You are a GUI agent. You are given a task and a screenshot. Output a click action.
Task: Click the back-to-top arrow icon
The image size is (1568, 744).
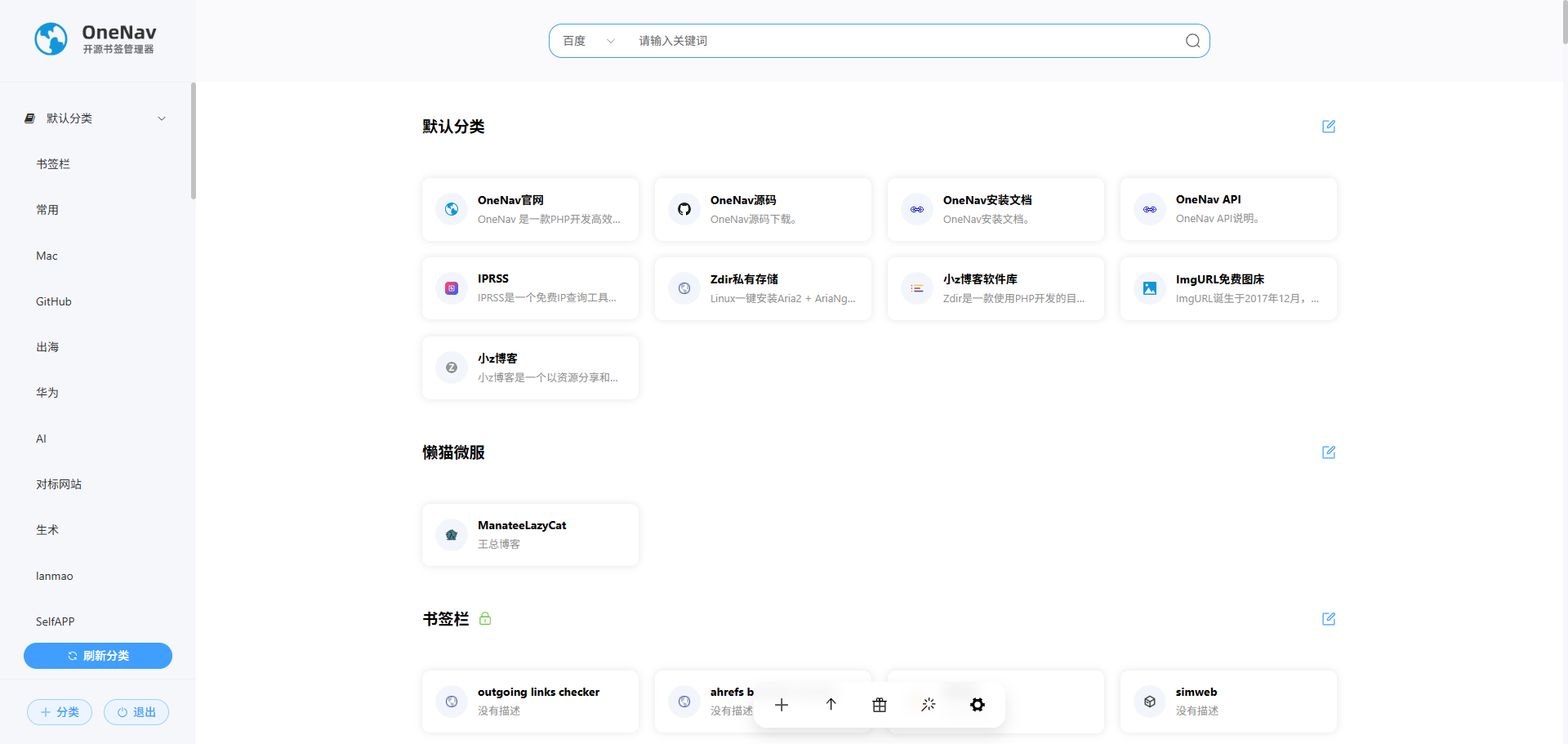point(831,705)
